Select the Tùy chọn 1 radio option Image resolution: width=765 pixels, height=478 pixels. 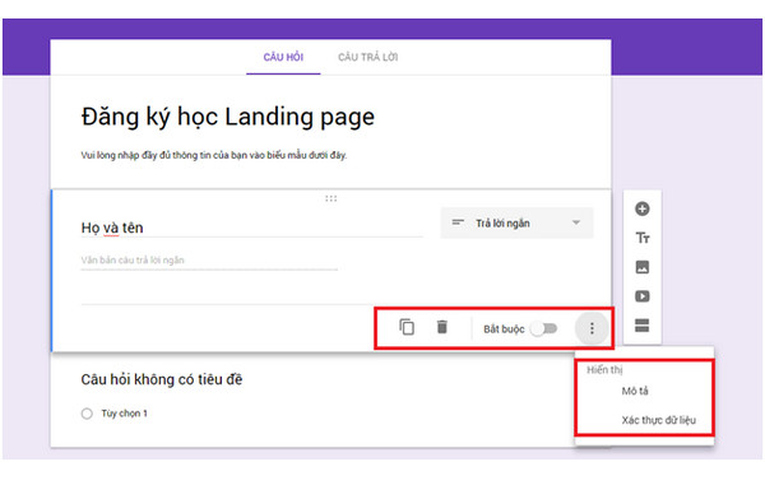coord(87,414)
